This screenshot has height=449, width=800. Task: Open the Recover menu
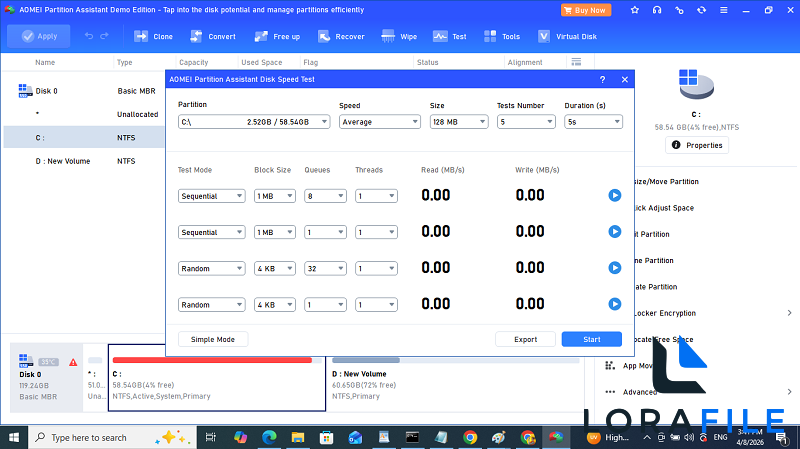pos(341,36)
